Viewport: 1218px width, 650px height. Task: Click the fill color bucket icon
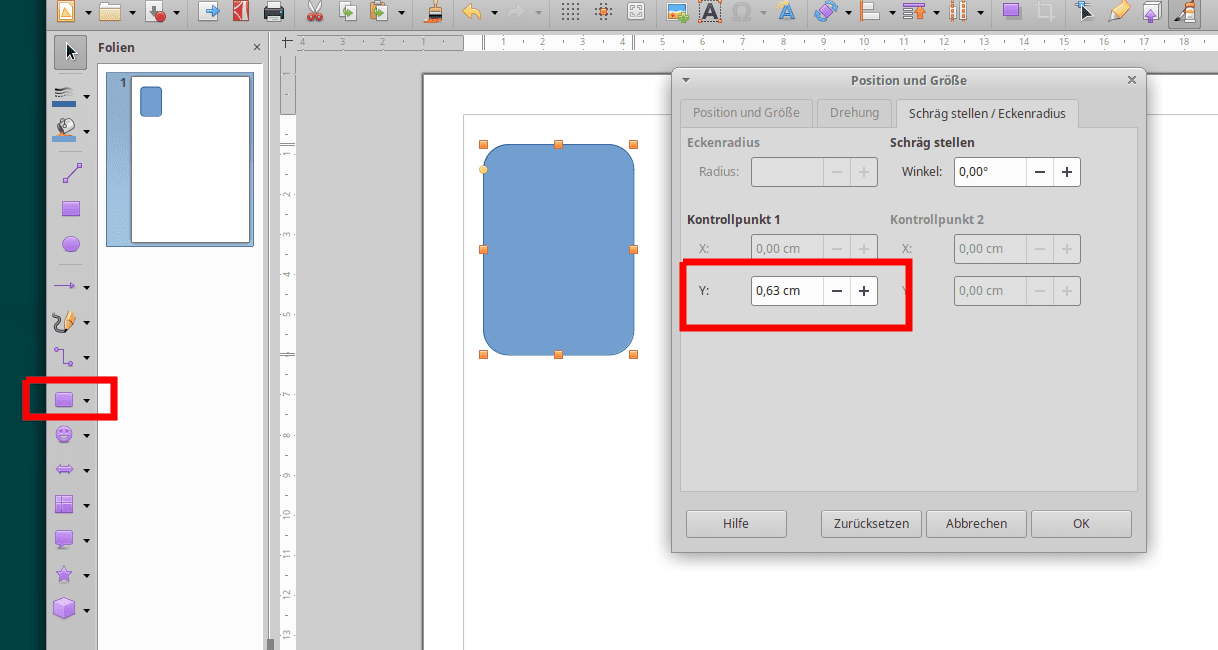coord(64,129)
